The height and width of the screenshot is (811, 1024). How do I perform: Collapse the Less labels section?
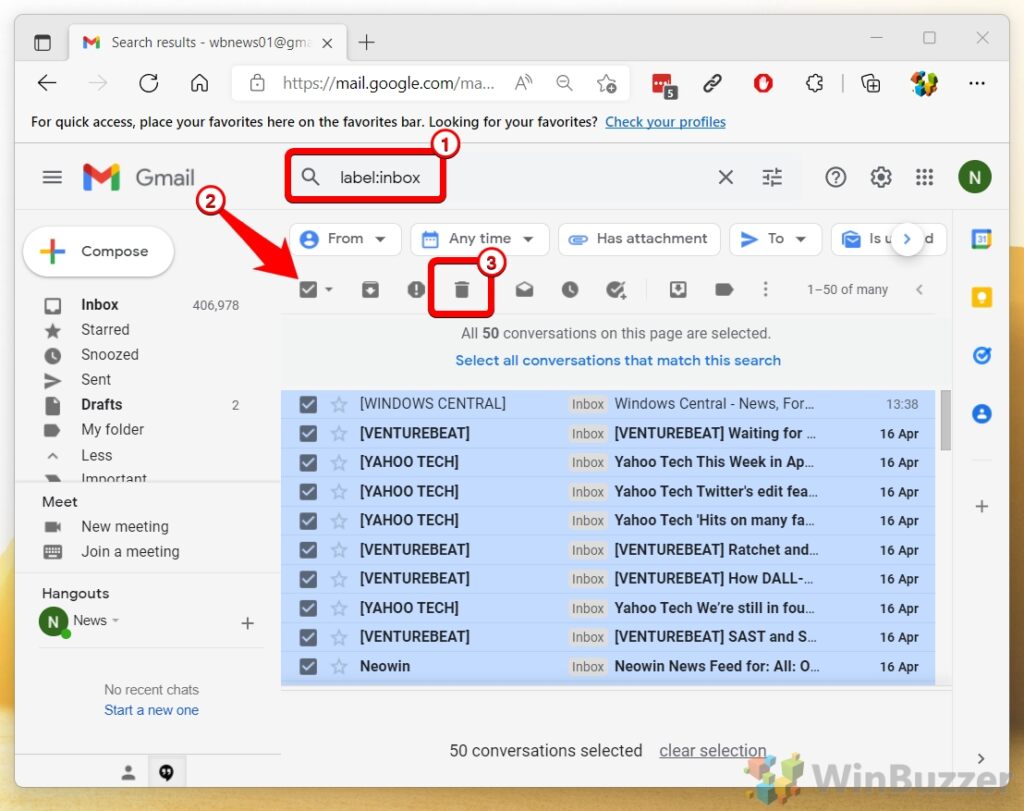(x=96, y=455)
